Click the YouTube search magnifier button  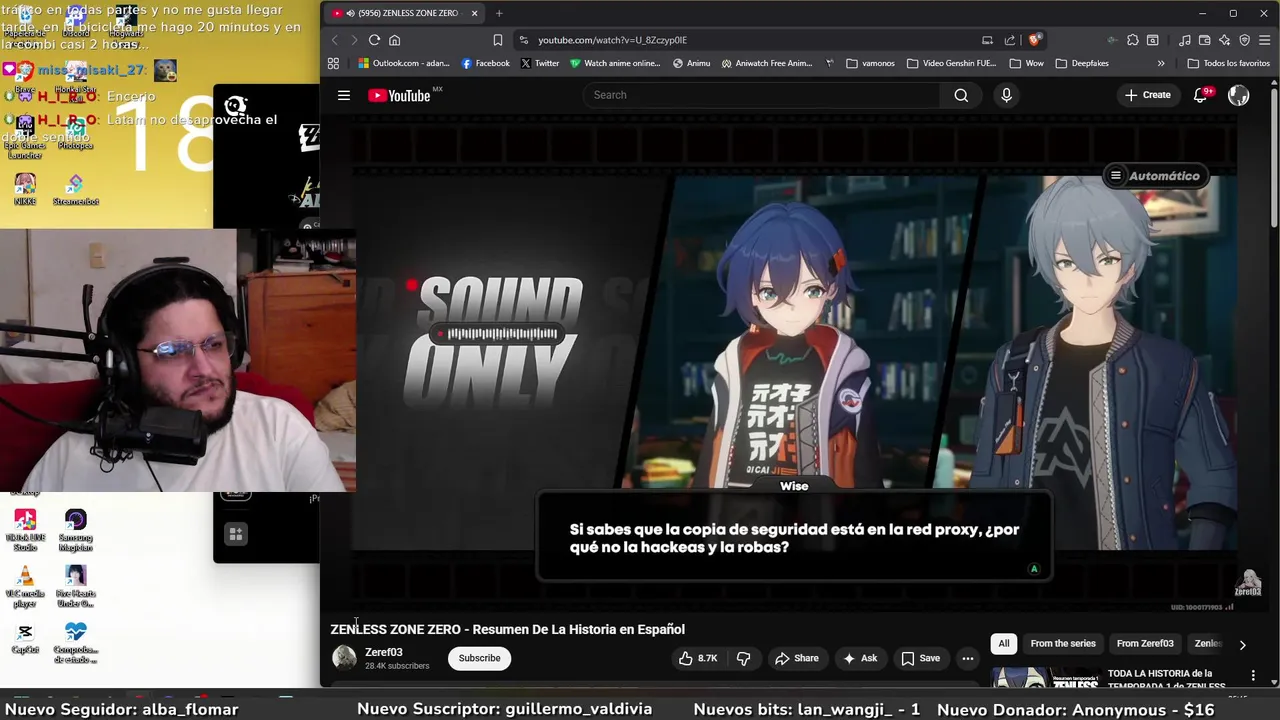pyautogui.click(x=961, y=95)
